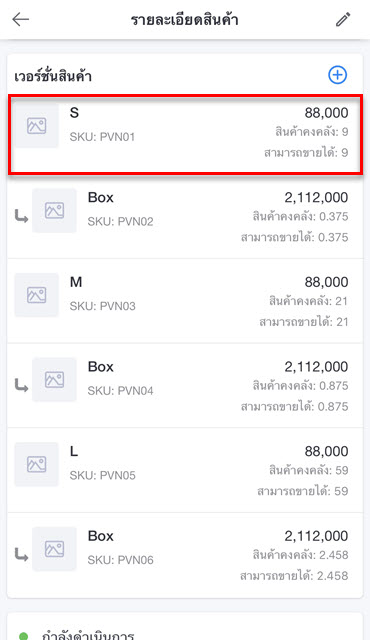Tap image placeholder of Box PVN06
The image size is (370, 640).
[54, 549]
